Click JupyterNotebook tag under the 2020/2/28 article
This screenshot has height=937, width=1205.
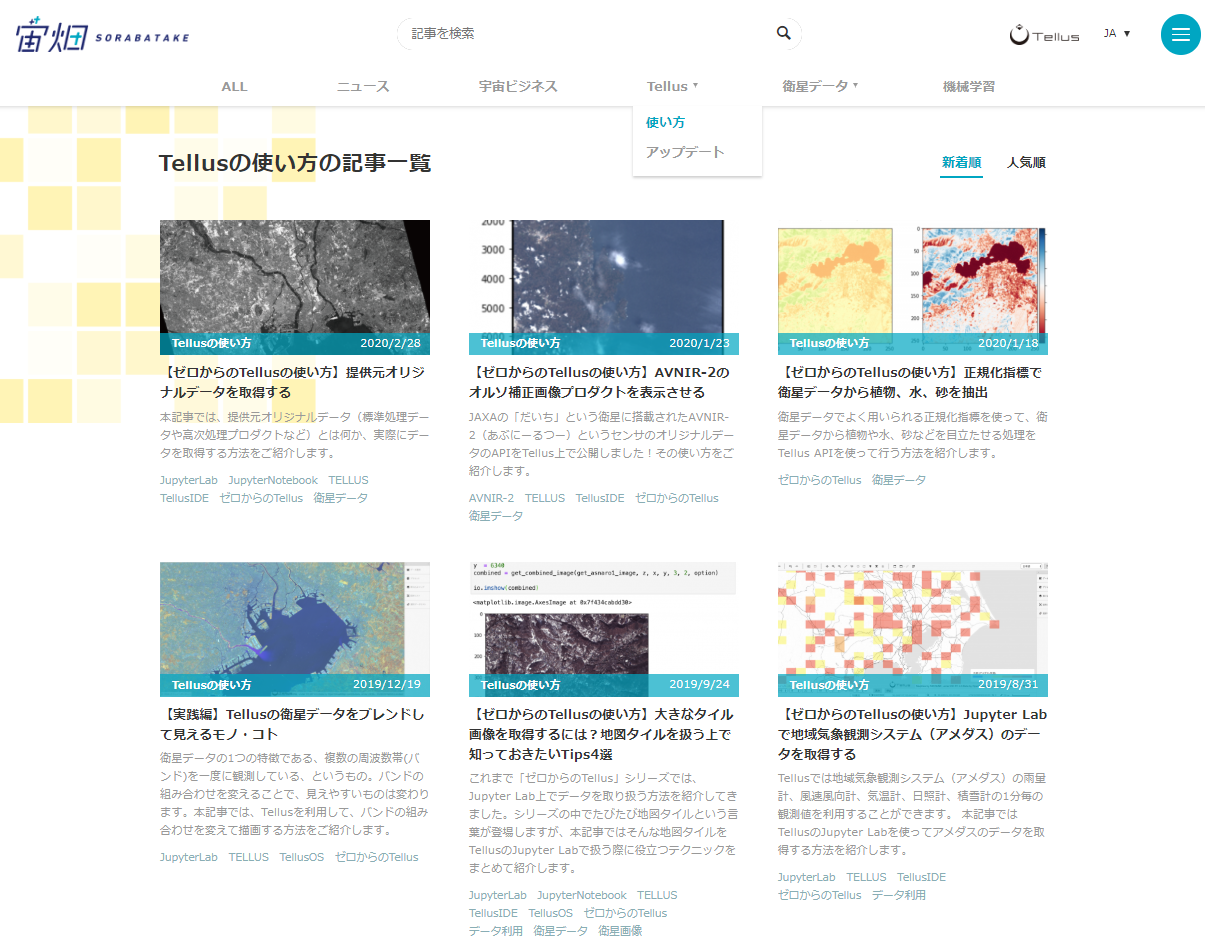[x=273, y=480]
